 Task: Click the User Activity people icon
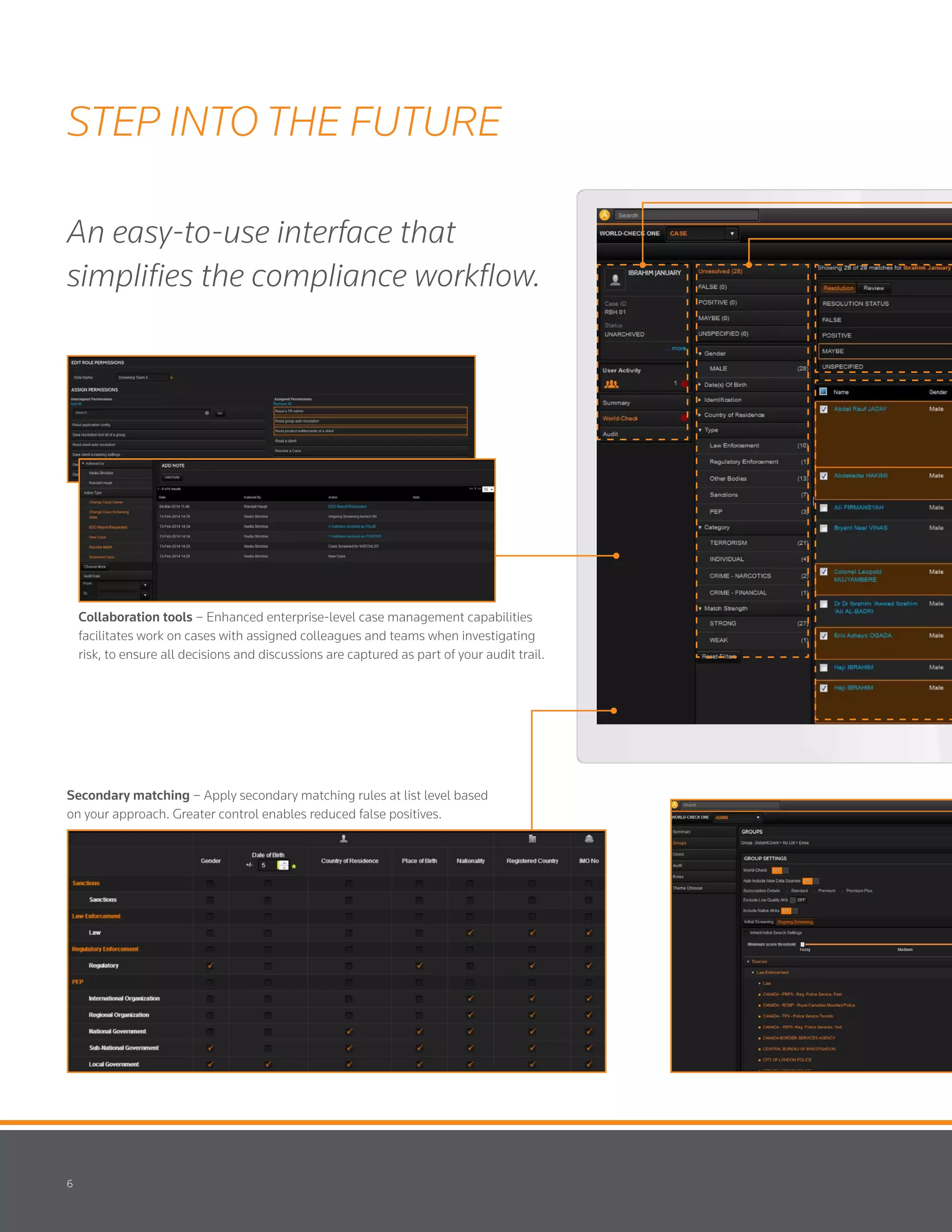tap(611, 384)
